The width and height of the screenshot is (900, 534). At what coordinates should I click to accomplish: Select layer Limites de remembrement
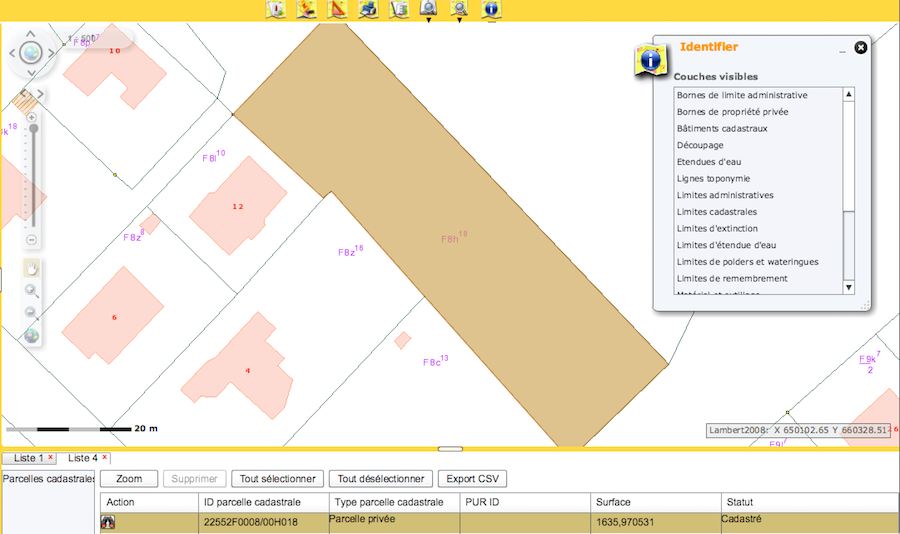click(x=732, y=278)
